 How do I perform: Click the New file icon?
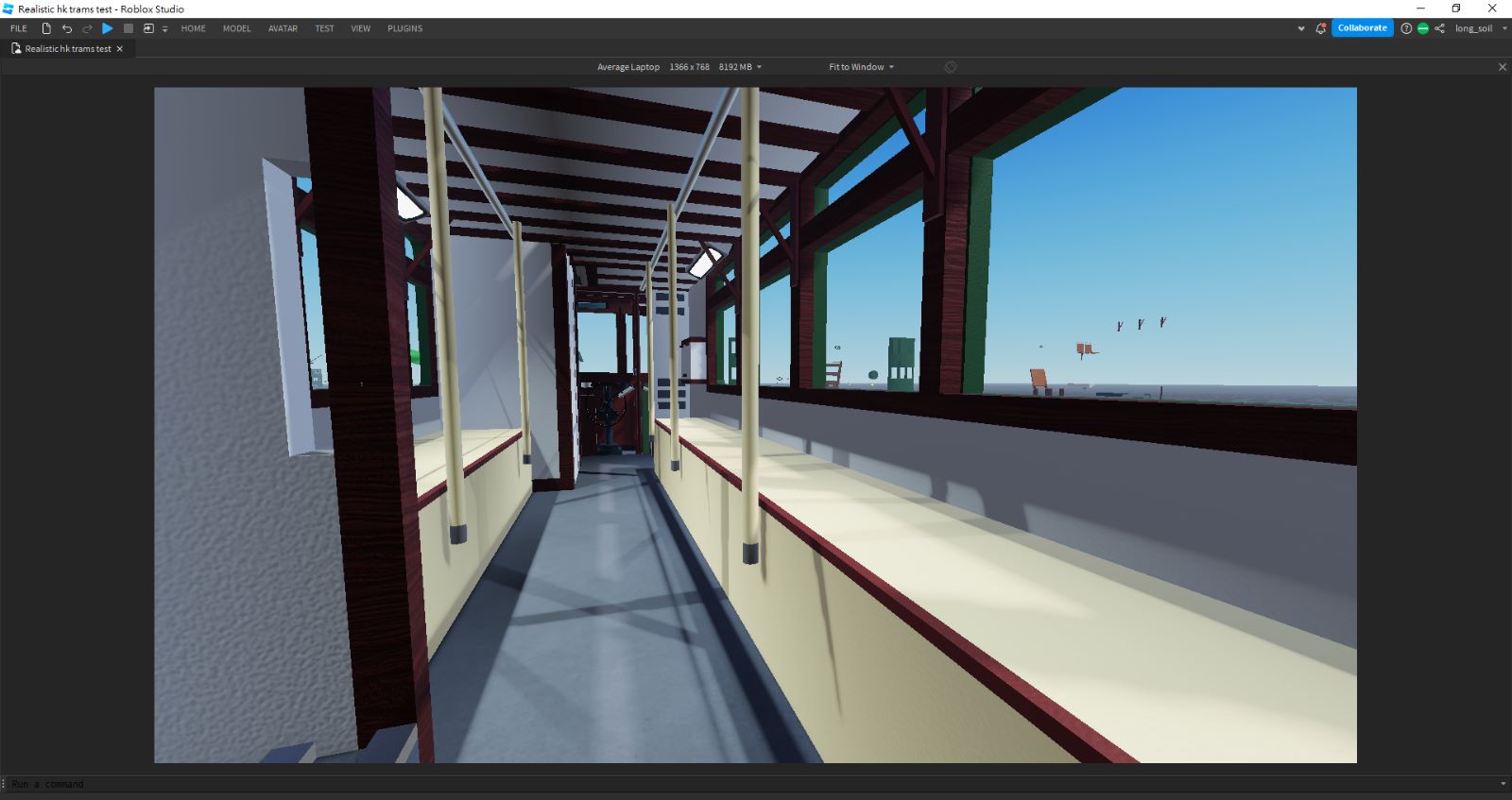coord(46,28)
